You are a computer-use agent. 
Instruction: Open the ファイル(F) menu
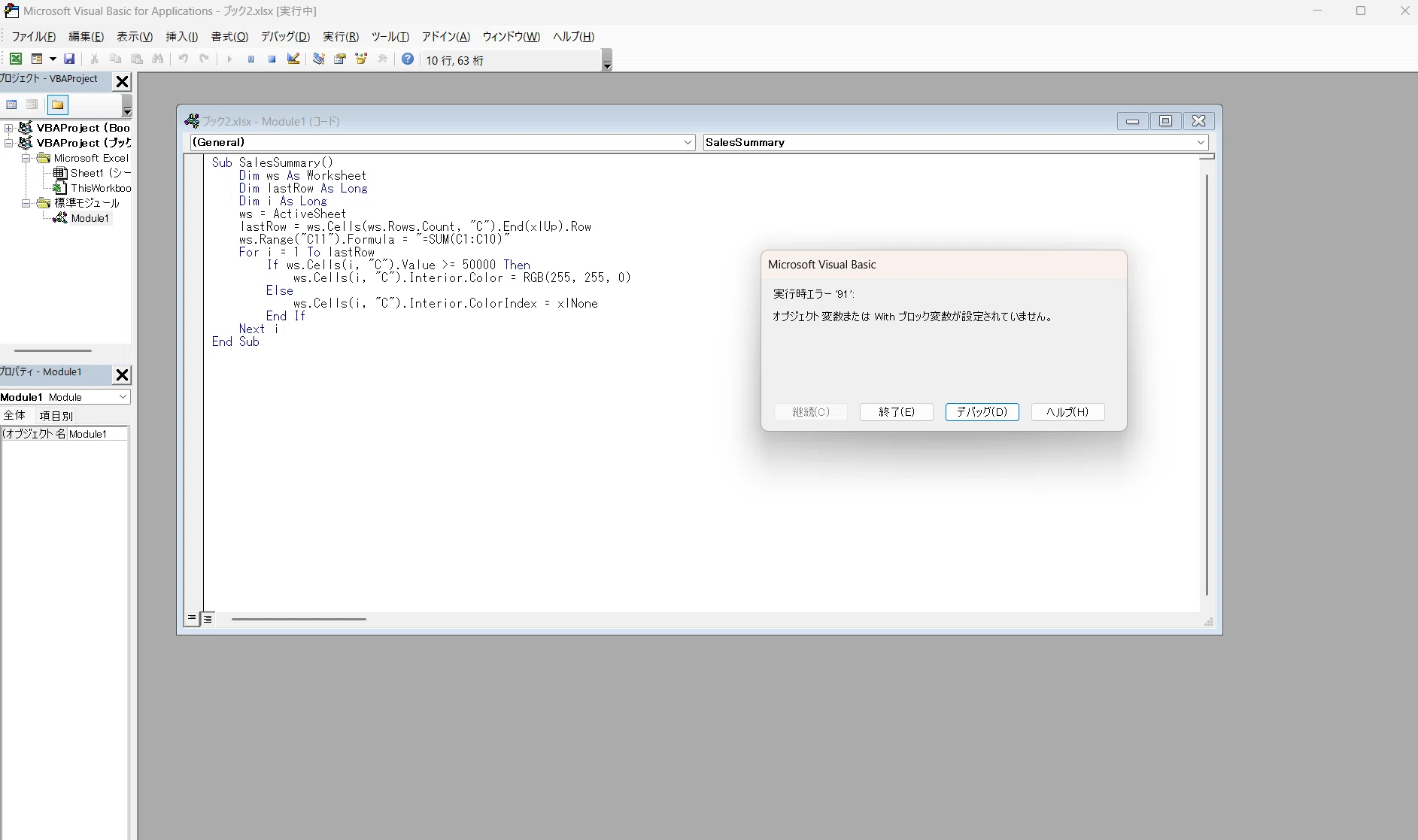coord(34,37)
